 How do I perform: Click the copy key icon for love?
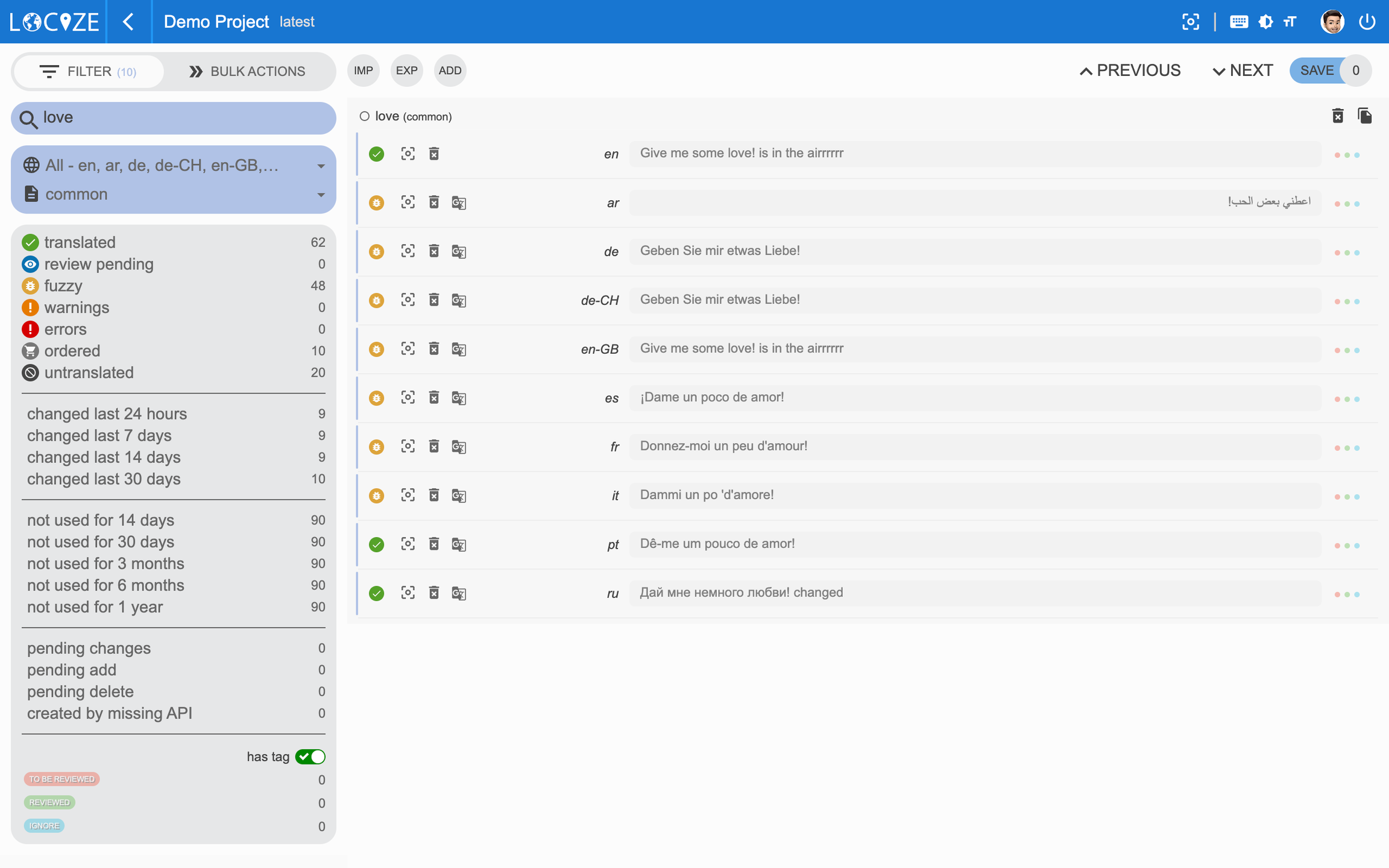1364,116
